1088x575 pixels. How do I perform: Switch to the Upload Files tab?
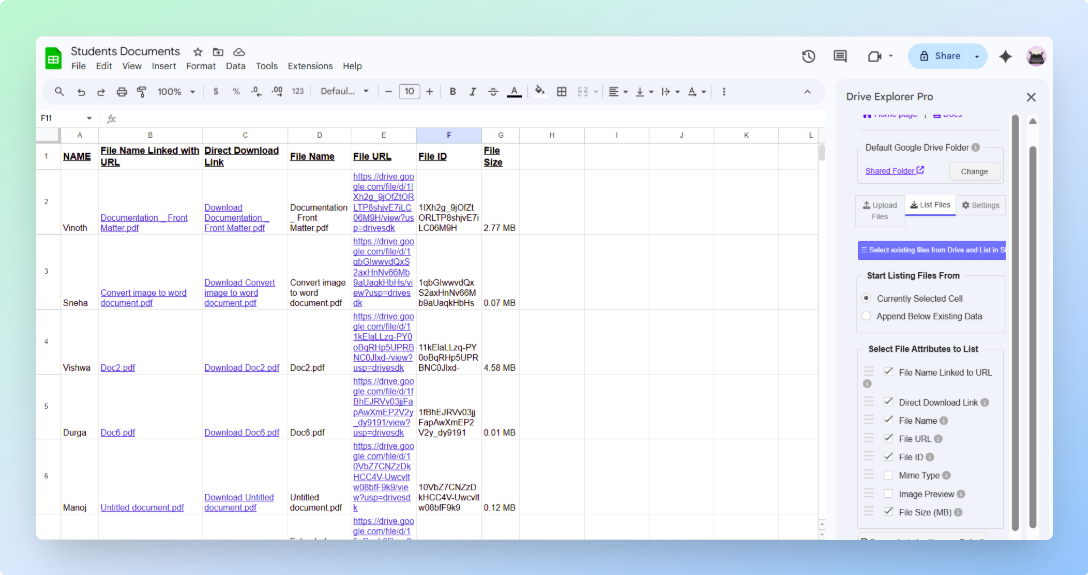click(x=880, y=210)
